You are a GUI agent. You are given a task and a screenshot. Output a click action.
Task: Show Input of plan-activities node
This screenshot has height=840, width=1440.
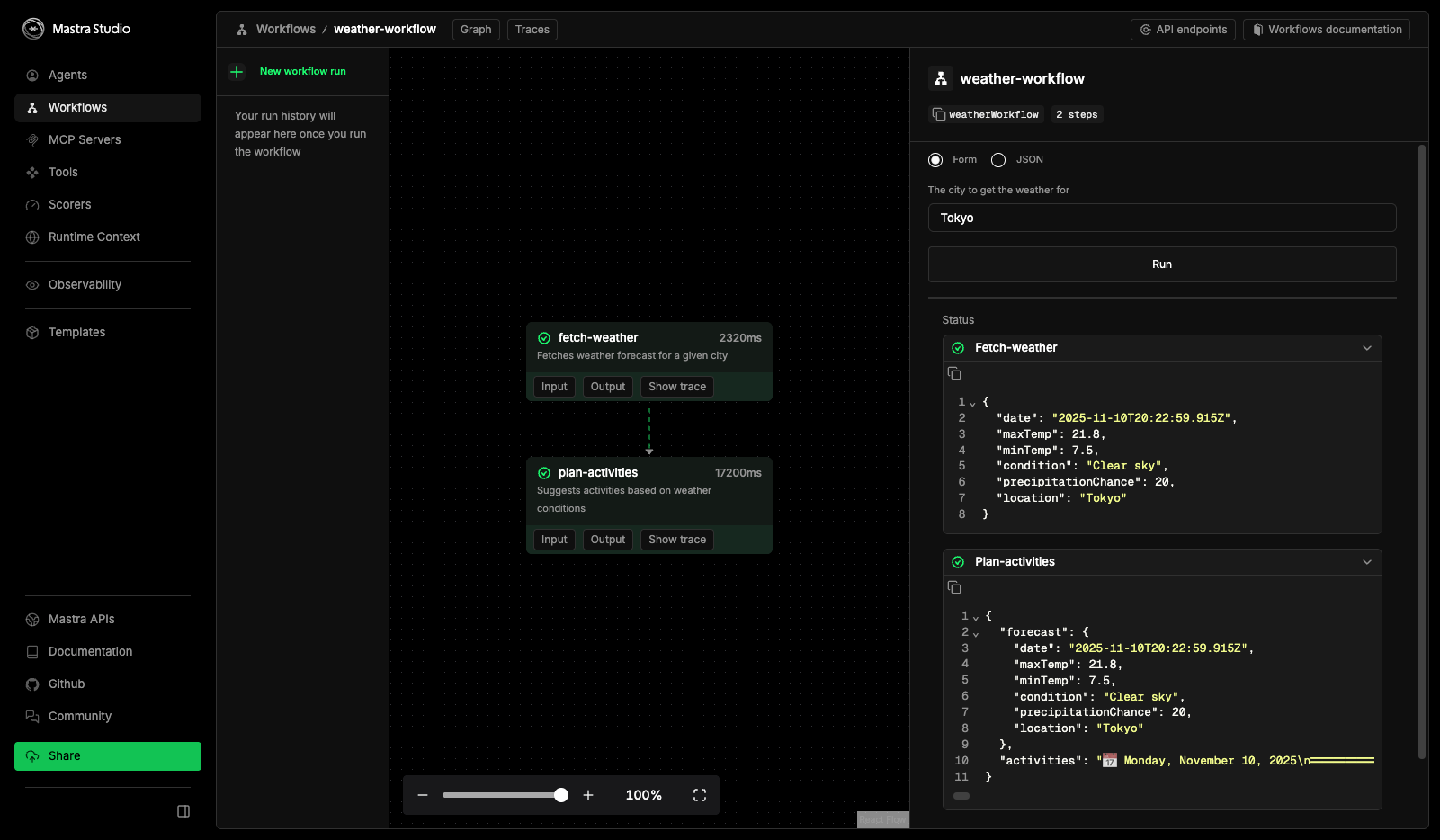(554, 540)
